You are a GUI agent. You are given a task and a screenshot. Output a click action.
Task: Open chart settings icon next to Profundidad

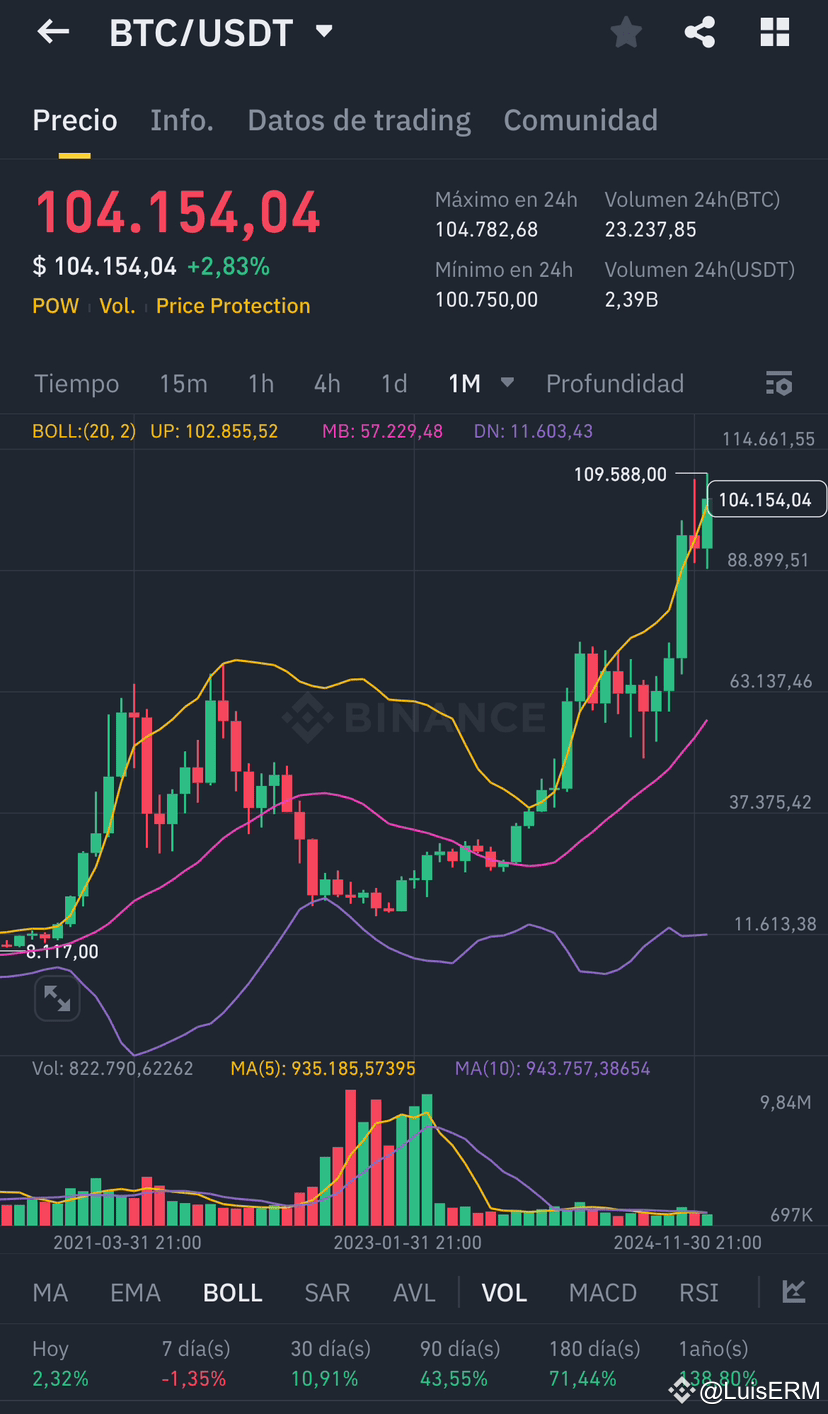tap(778, 383)
